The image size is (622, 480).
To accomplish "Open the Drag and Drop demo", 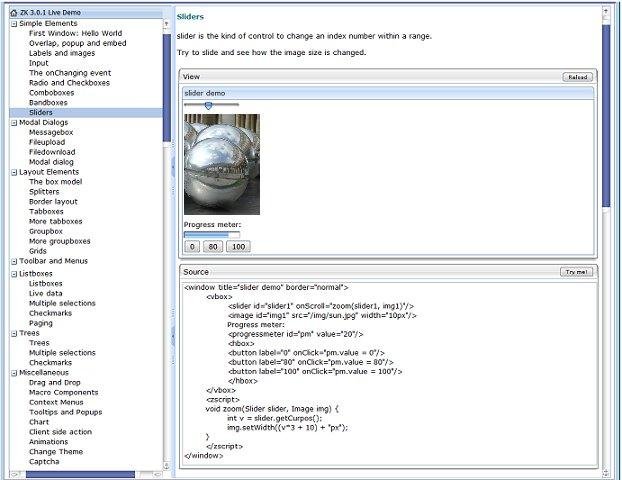I will 54,383.
